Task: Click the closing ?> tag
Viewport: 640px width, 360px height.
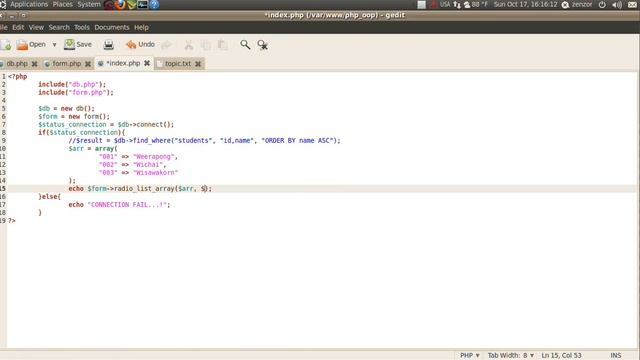Action: (12, 221)
